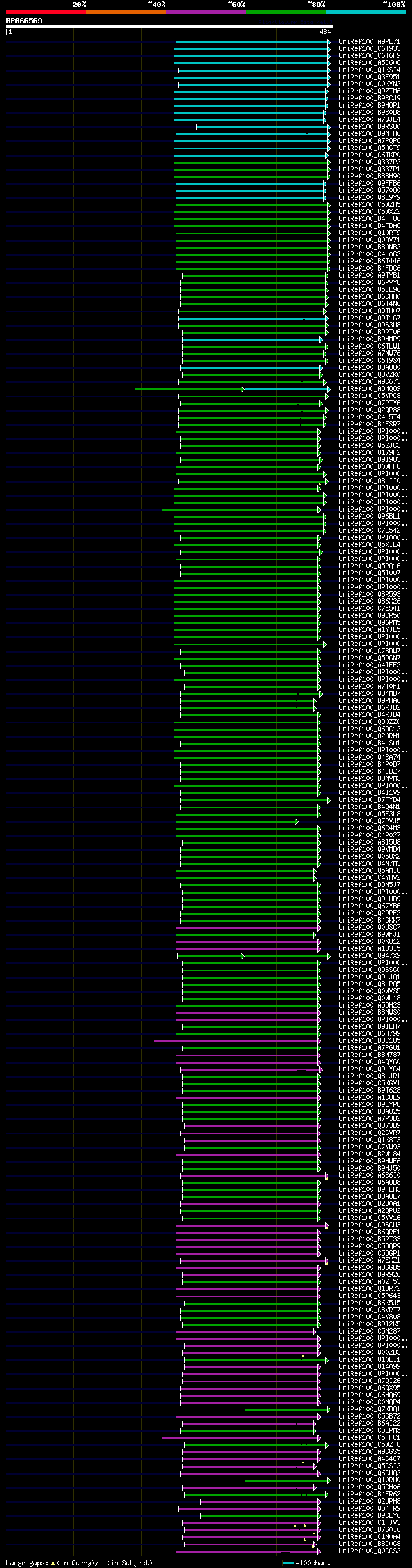
Task: Select label UniRef100_C6TKP0
Action: 370,155
